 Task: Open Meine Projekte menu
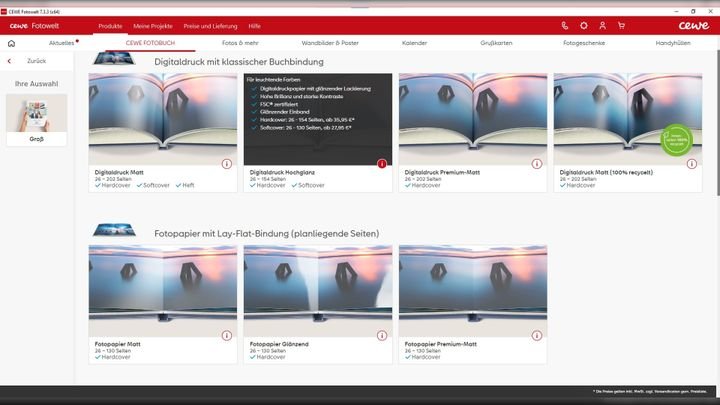[153, 26]
